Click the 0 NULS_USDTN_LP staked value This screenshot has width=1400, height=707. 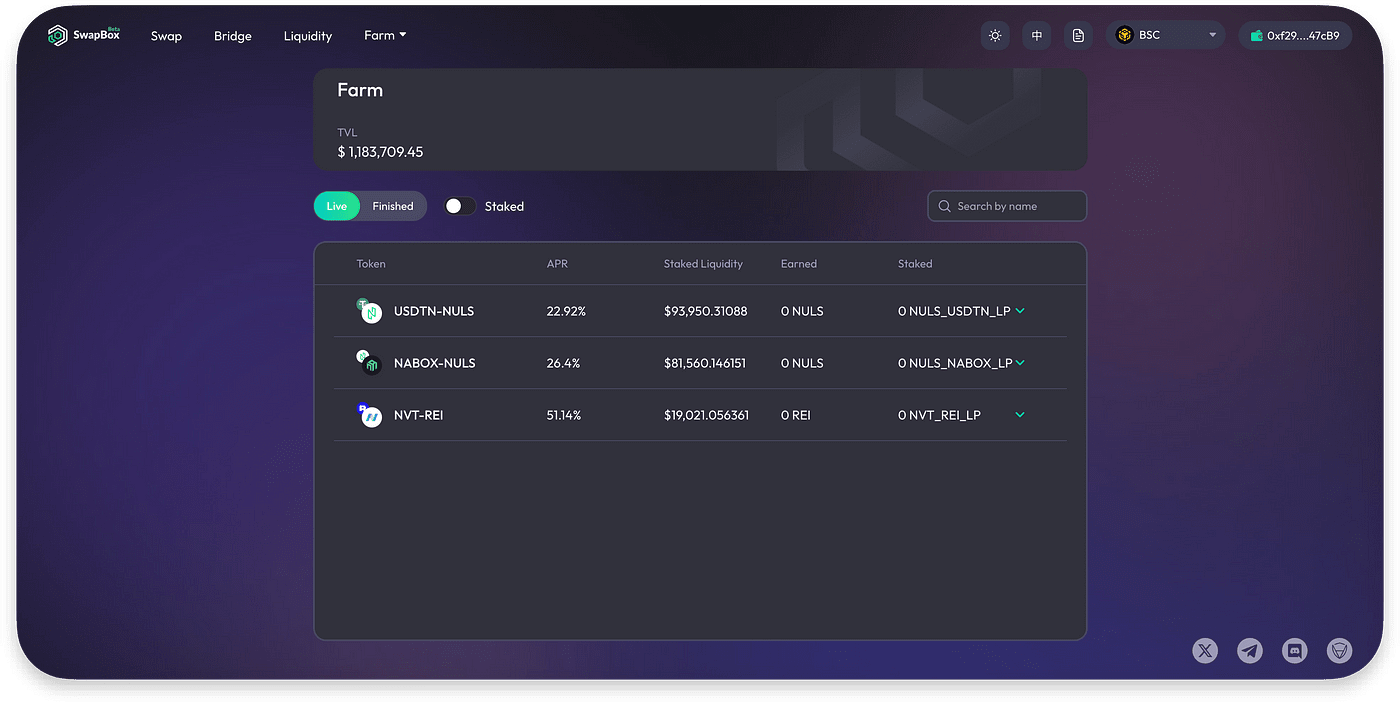pyautogui.click(x=954, y=311)
